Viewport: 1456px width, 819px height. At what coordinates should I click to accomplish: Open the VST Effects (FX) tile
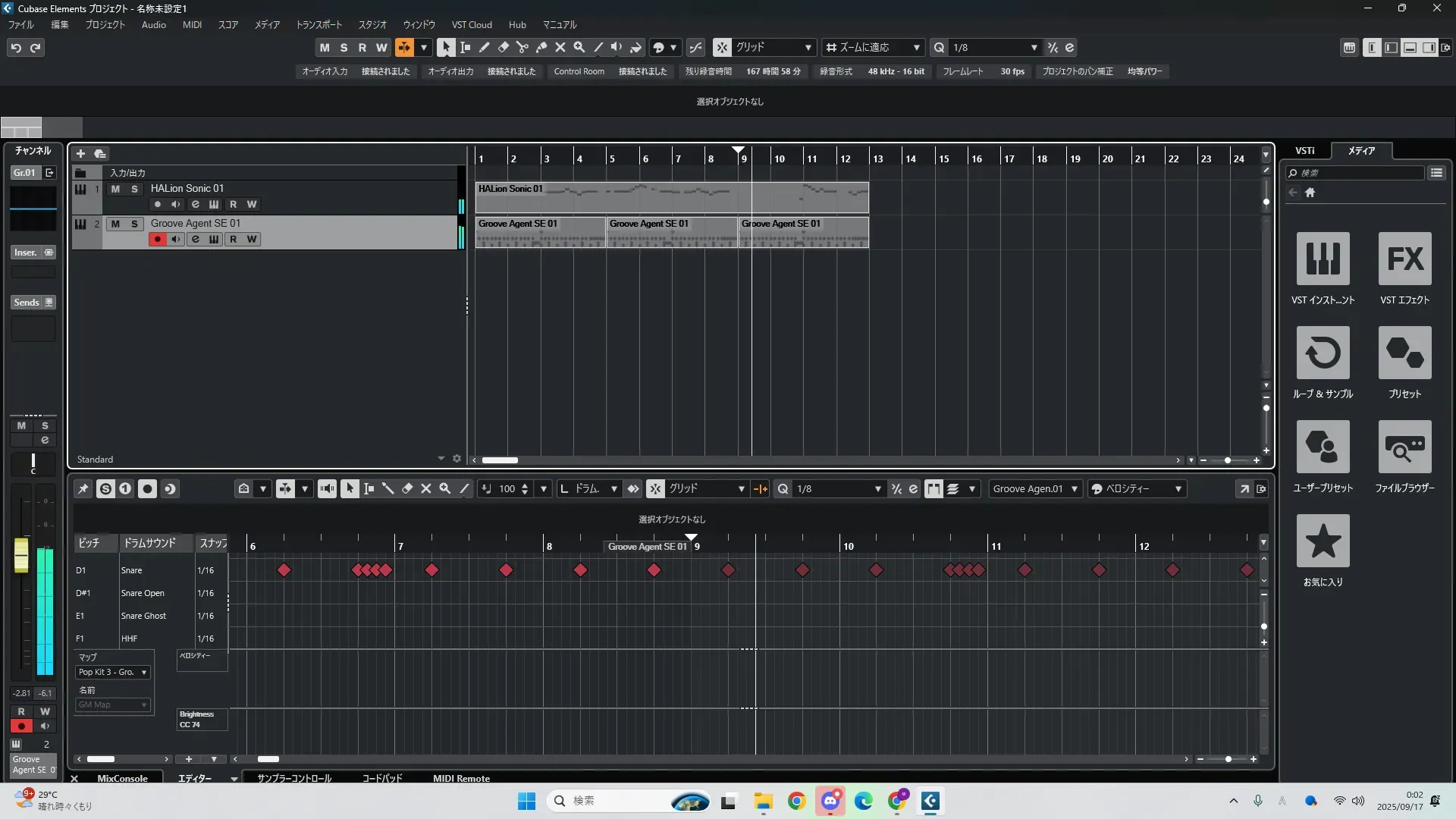coord(1404,259)
